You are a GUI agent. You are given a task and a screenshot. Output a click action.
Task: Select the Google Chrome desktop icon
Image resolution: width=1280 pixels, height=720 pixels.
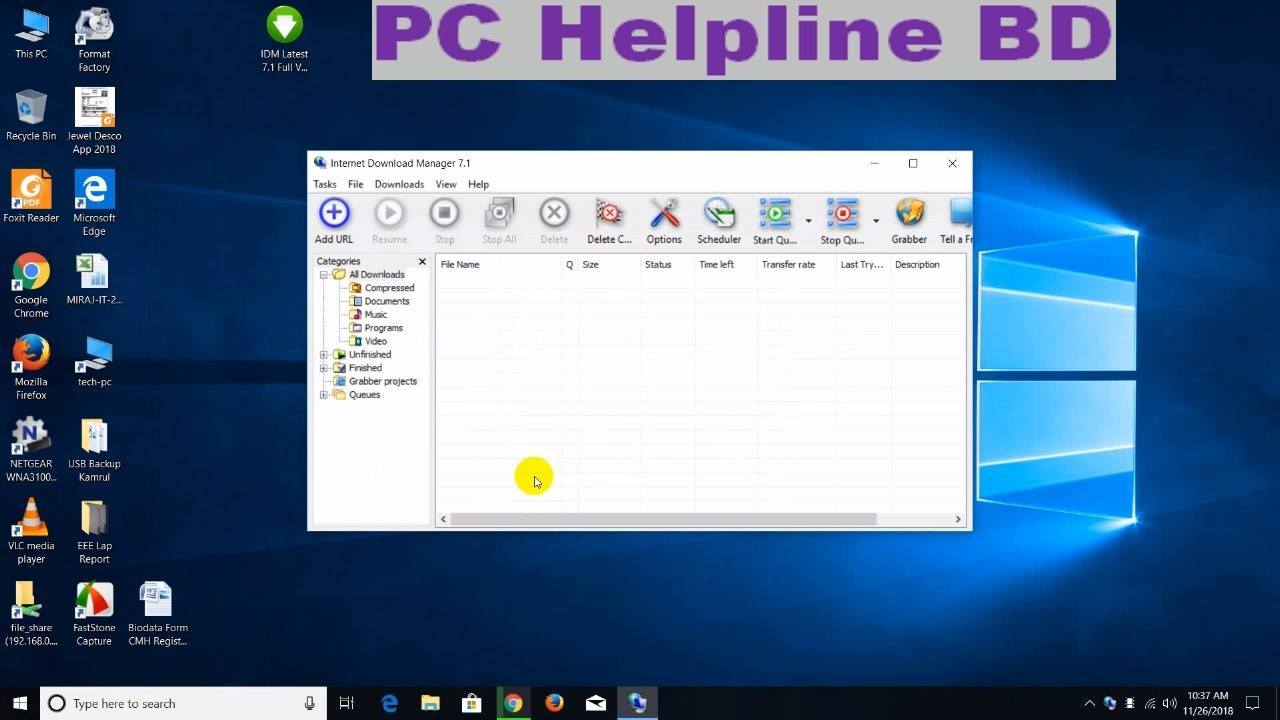31,286
